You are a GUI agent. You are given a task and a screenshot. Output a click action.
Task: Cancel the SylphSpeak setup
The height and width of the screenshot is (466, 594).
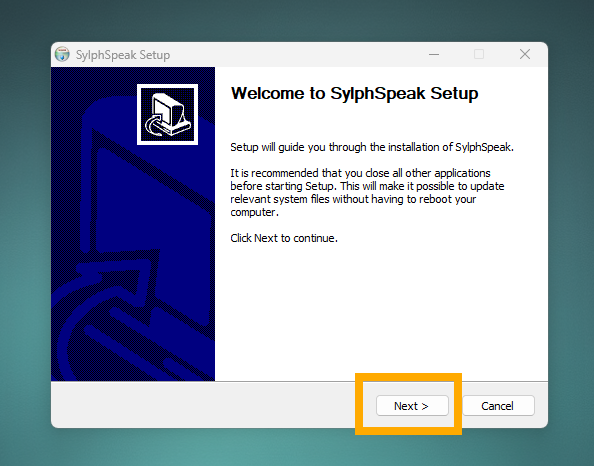pyautogui.click(x=498, y=406)
